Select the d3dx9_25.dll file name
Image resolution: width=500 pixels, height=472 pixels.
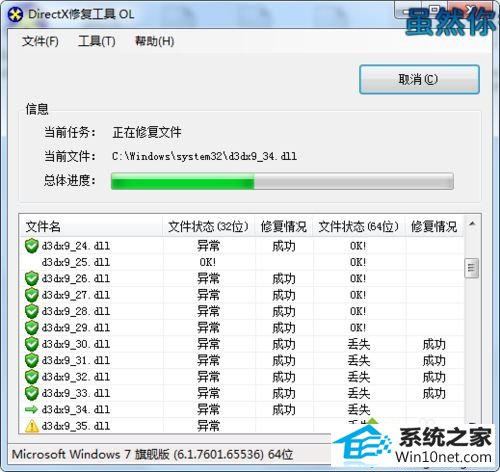[76, 262]
